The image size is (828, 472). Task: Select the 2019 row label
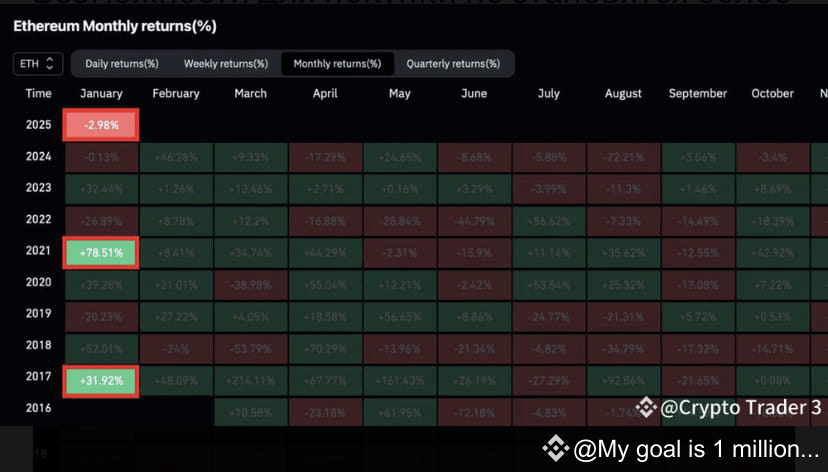click(x=39, y=313)
